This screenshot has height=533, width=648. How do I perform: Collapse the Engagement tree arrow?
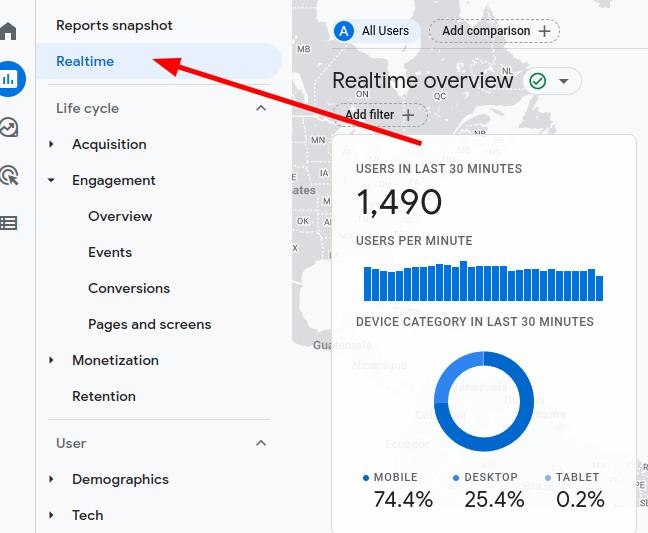[51, 180]
